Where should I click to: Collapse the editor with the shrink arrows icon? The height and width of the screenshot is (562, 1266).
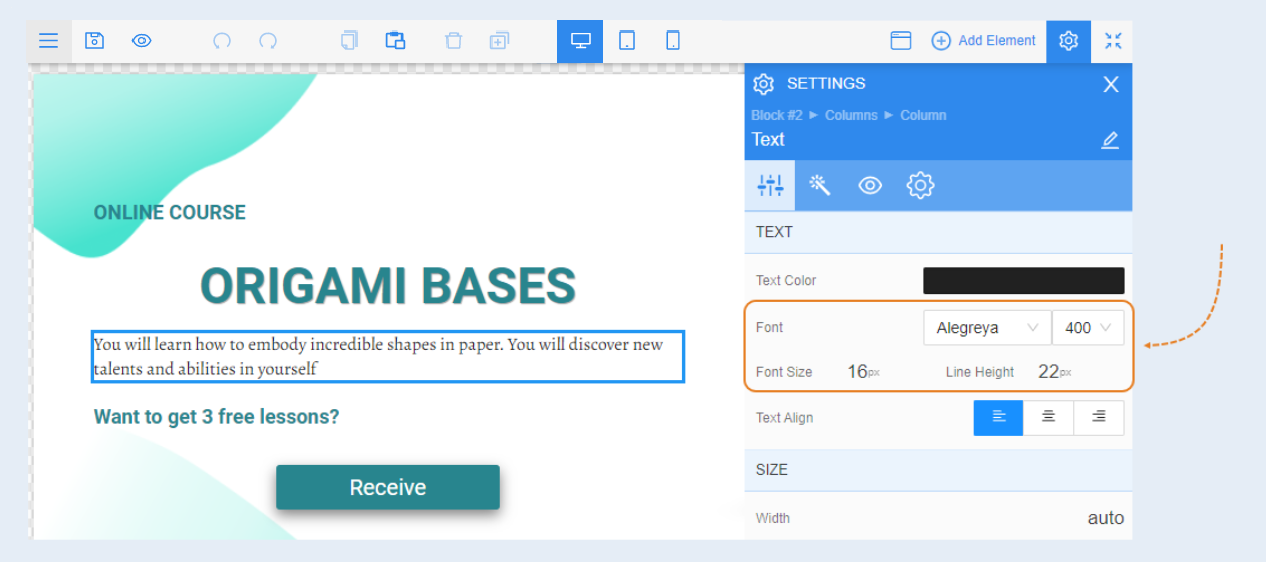(1113, 41)
